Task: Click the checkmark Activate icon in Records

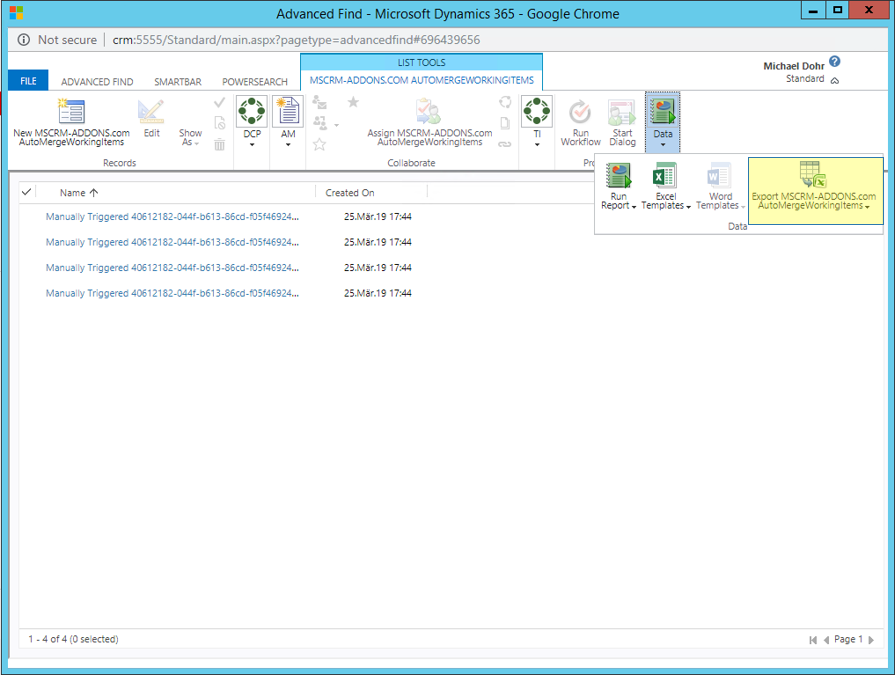Action: [x=219, y=103]
